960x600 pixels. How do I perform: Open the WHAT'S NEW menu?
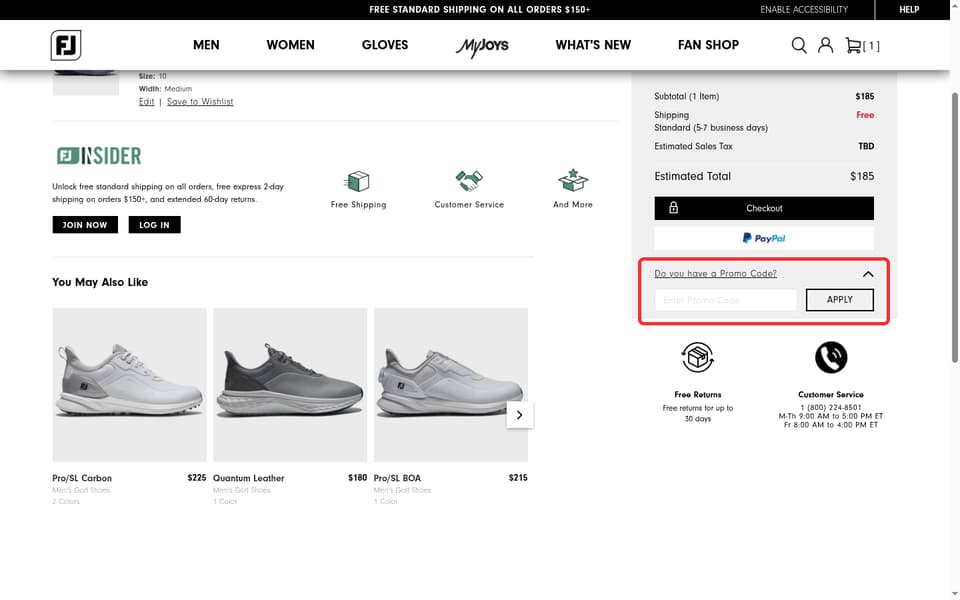[593, 45]
